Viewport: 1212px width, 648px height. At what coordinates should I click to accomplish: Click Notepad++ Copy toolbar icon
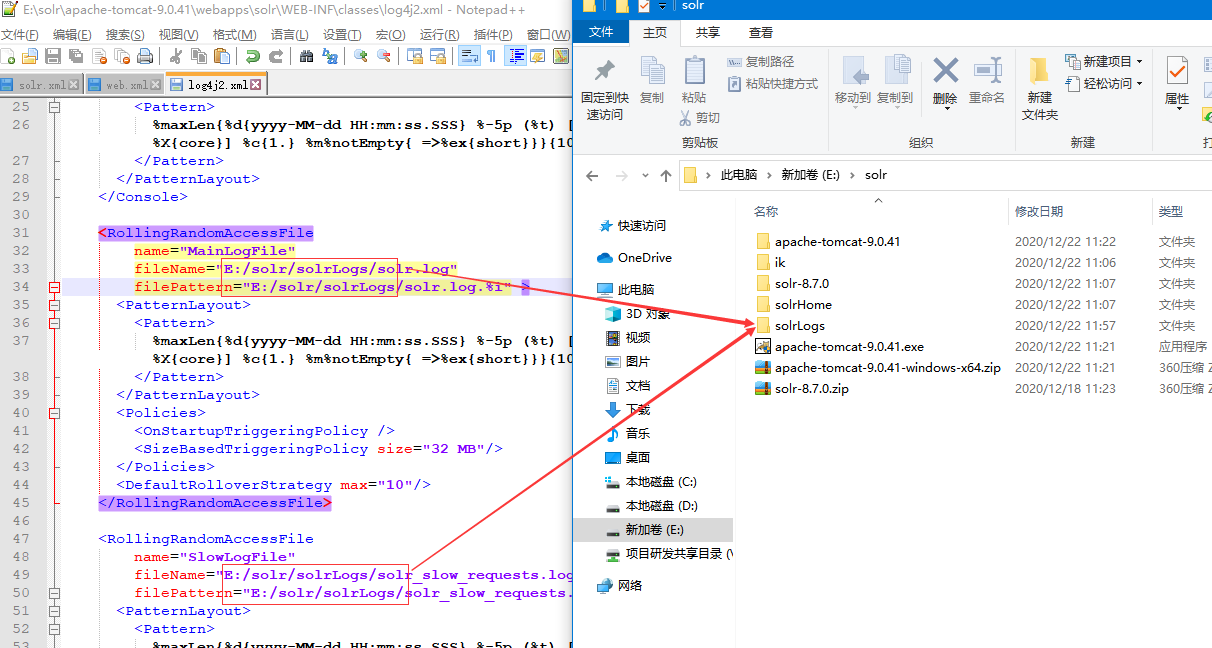coord(198,56)
